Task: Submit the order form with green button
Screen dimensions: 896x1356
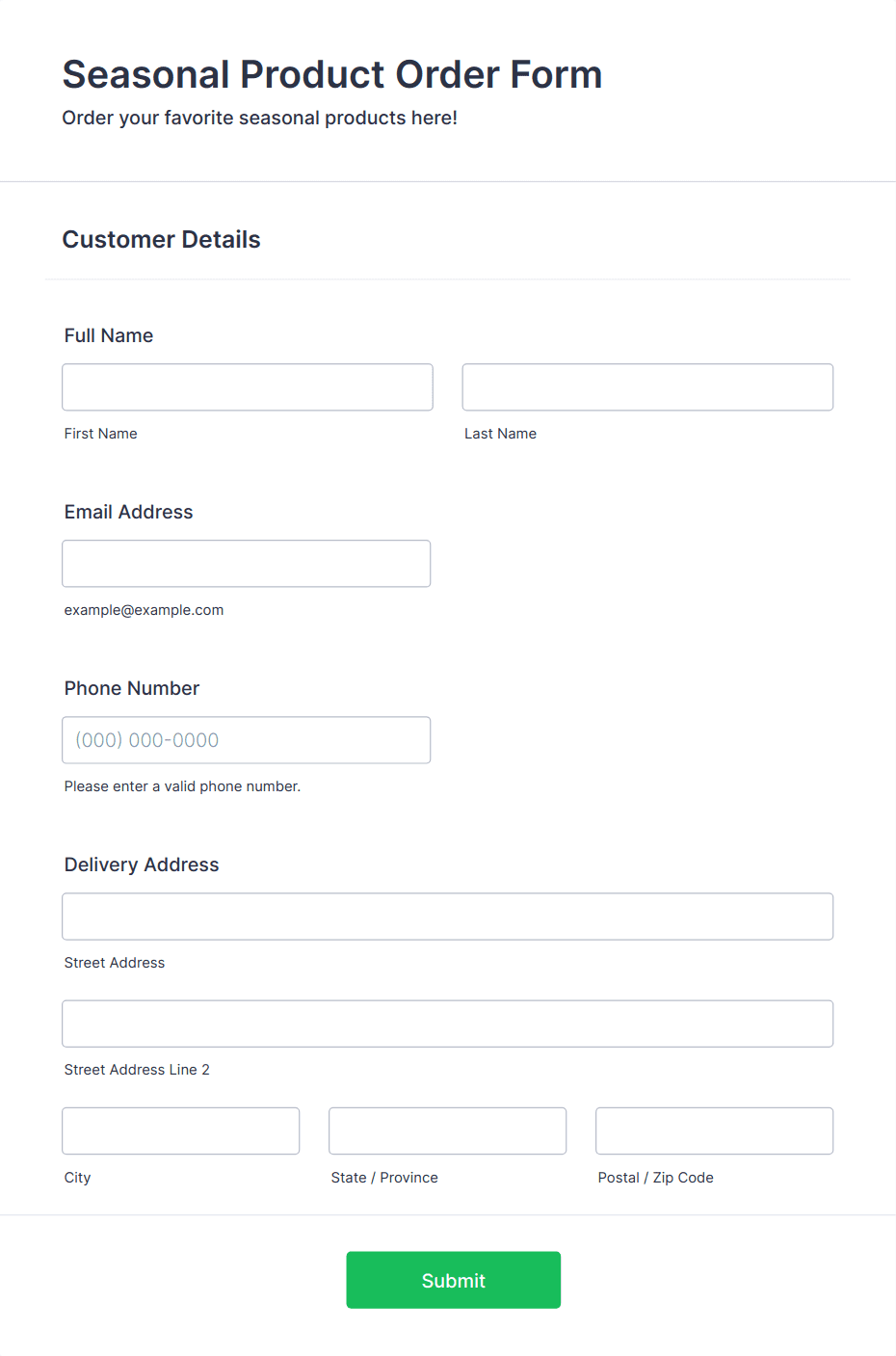Action: (454, 1280)
